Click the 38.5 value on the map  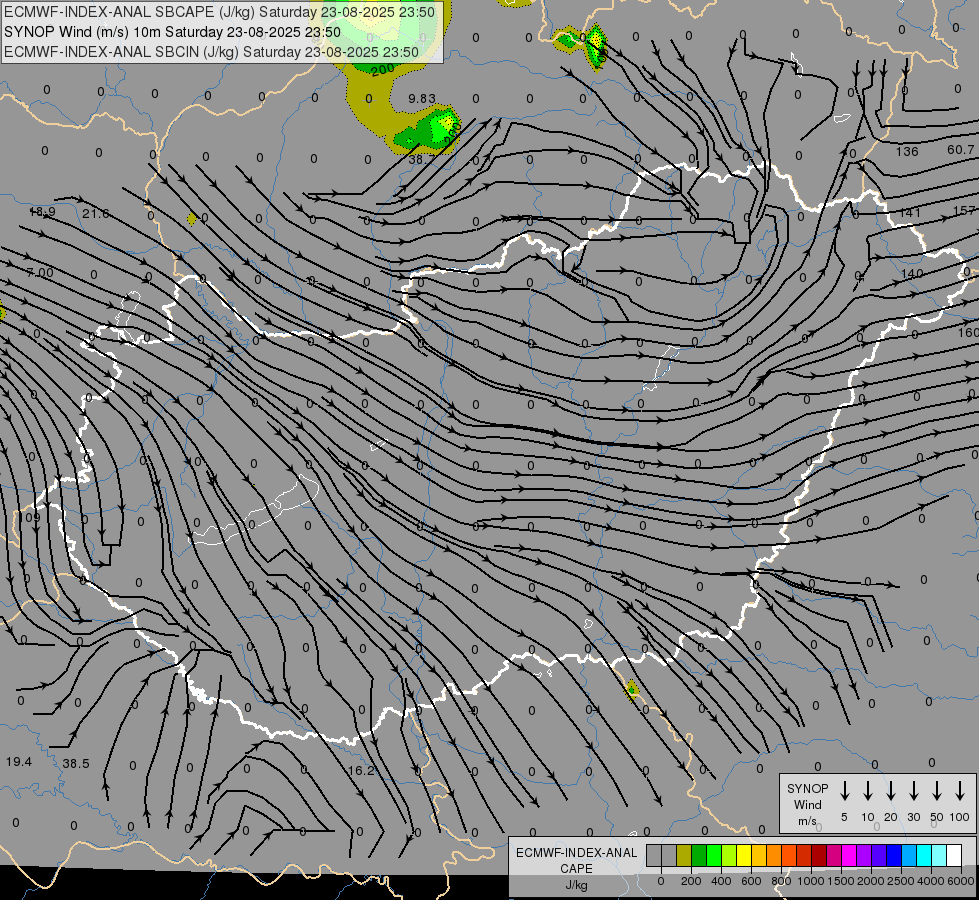[x=76, y=764]
